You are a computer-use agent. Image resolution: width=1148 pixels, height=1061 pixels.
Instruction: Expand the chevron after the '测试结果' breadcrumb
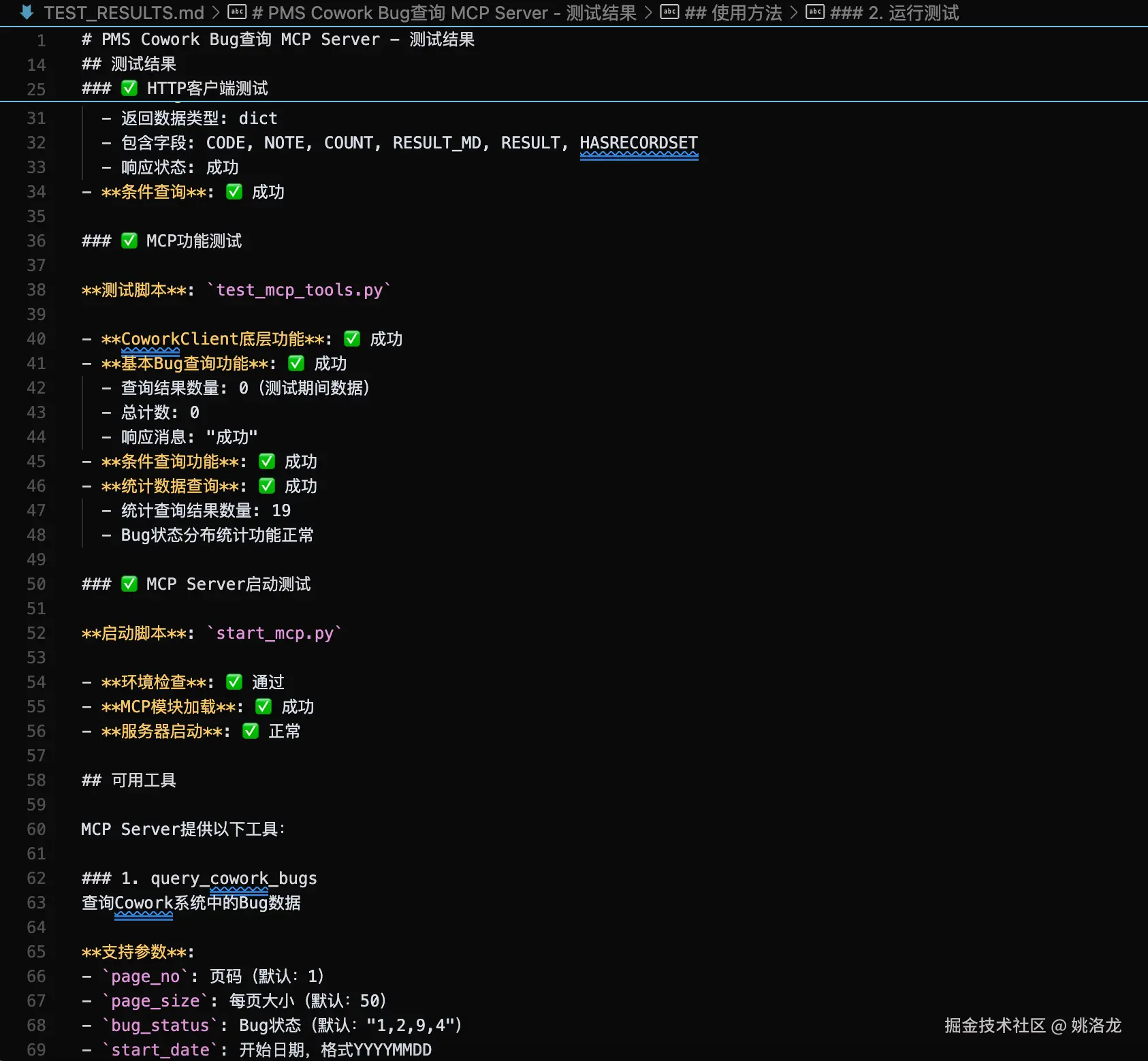648,13
